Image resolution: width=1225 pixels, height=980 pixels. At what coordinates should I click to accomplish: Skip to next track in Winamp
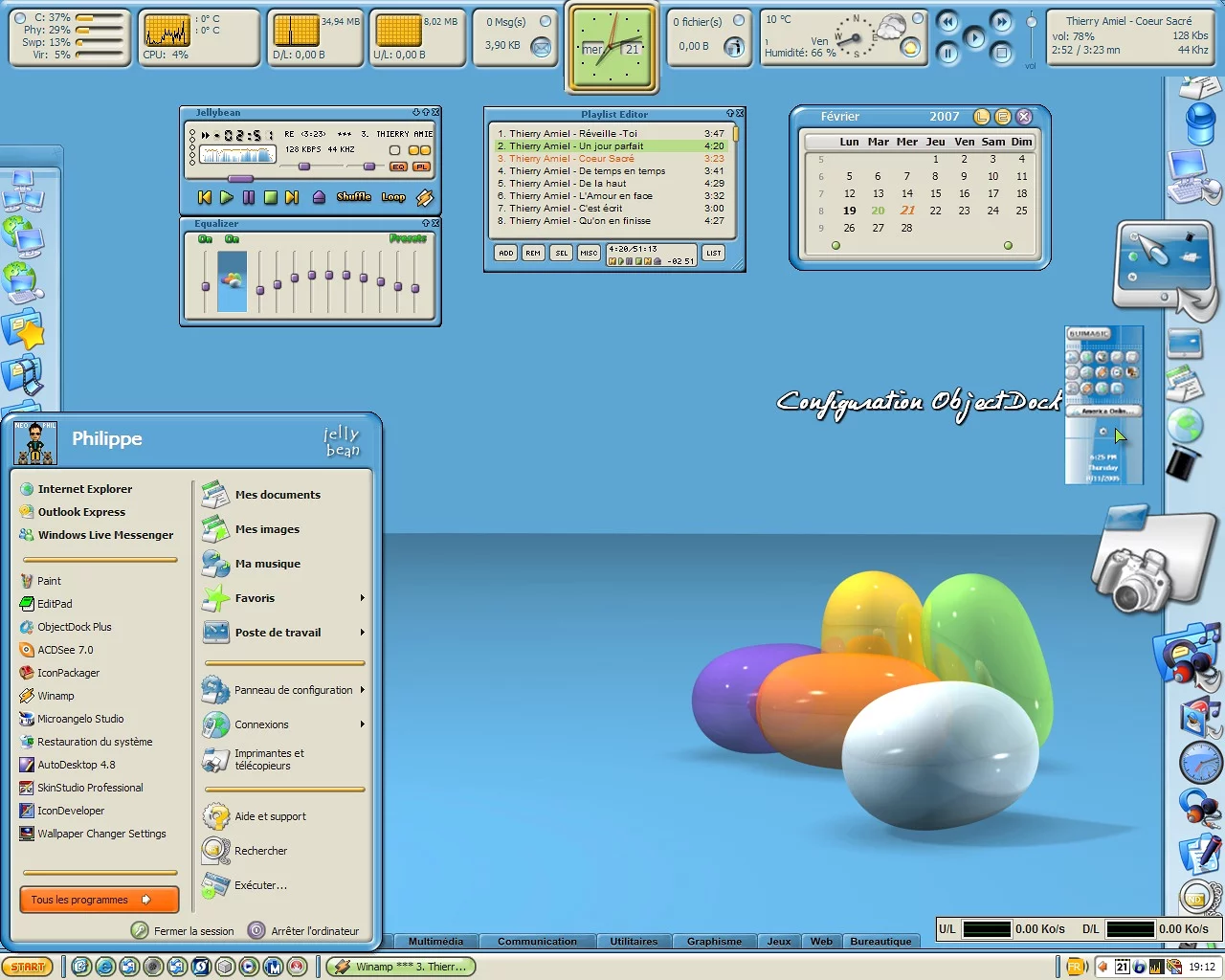[x=292, y=197]
